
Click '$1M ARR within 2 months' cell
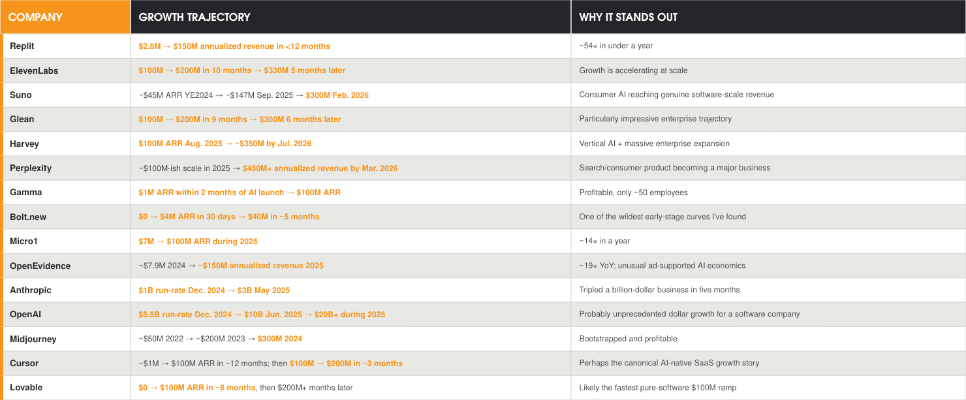point(351,192)
